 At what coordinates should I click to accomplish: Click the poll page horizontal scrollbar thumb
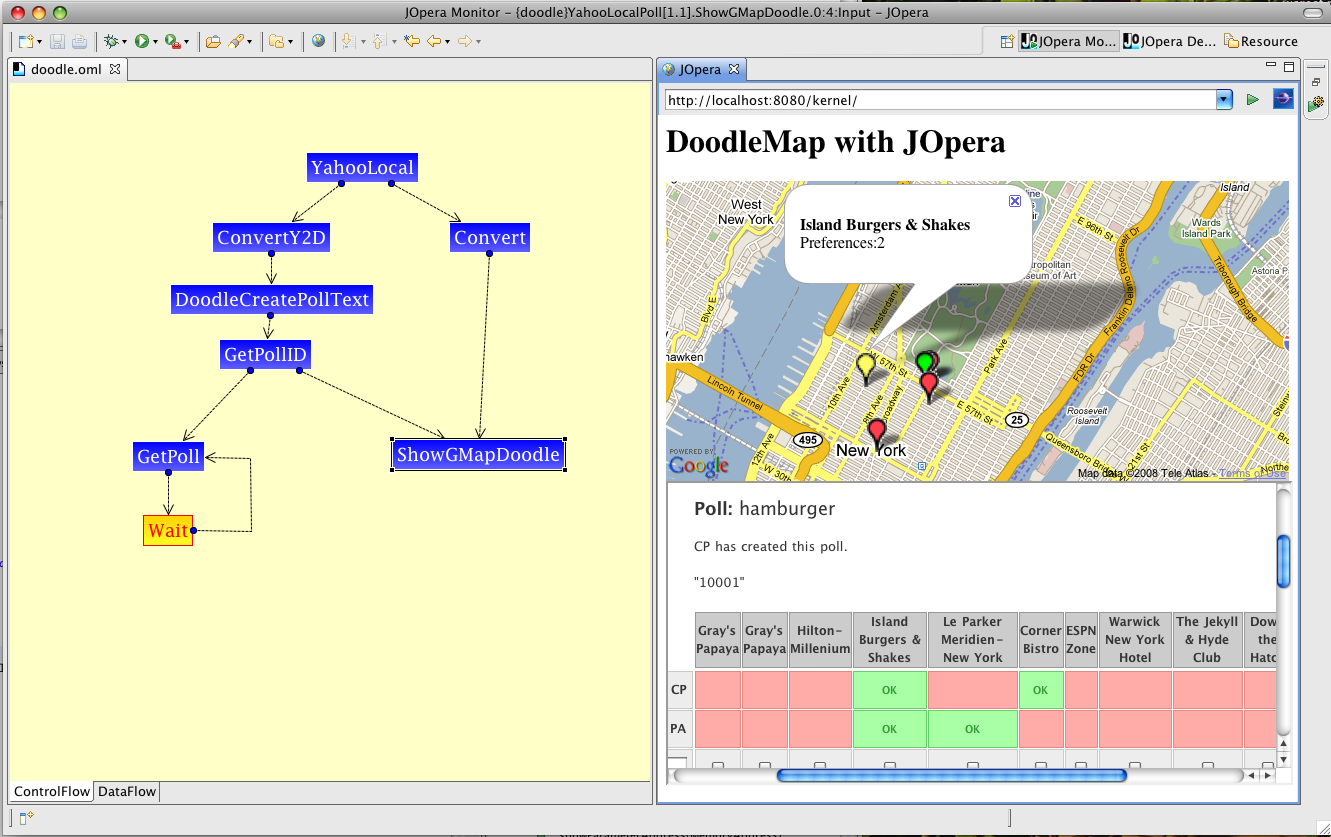point(951,775)
